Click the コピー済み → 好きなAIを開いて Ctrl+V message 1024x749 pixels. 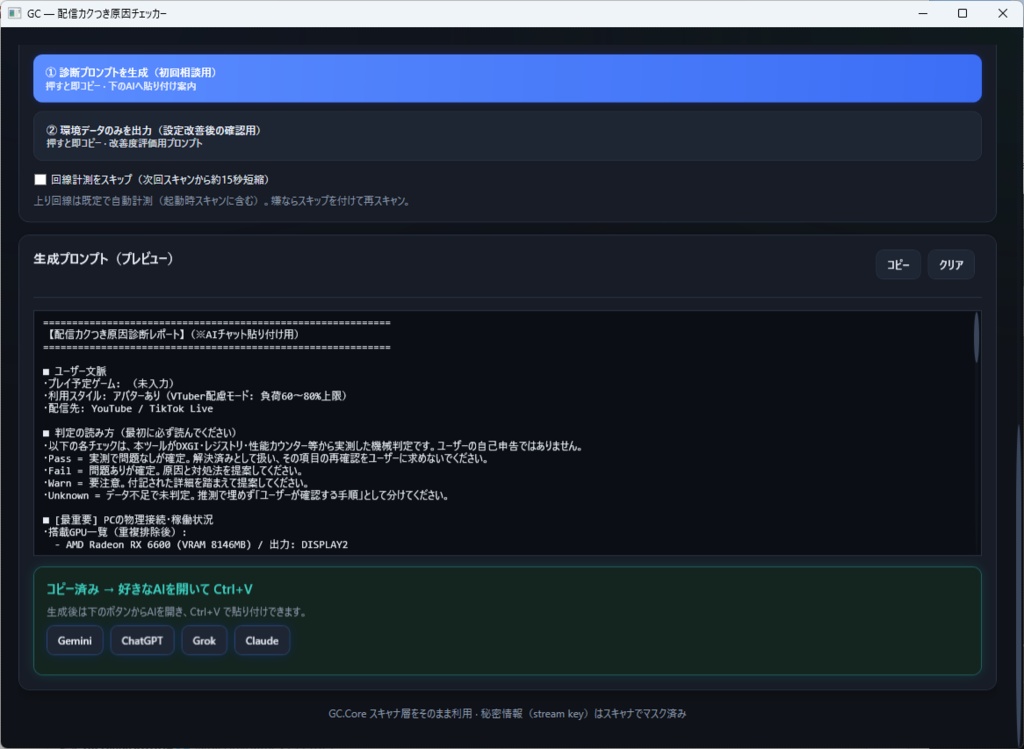pos(150,589)
